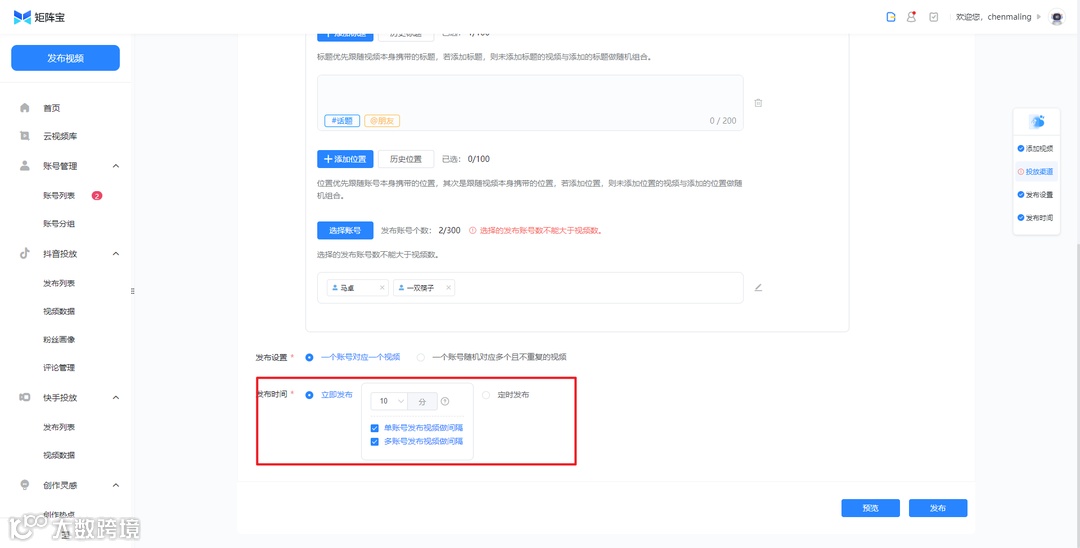Click the 创作灵感 lightbulb icon
1080x548 pixels.
tap(25, 485)
